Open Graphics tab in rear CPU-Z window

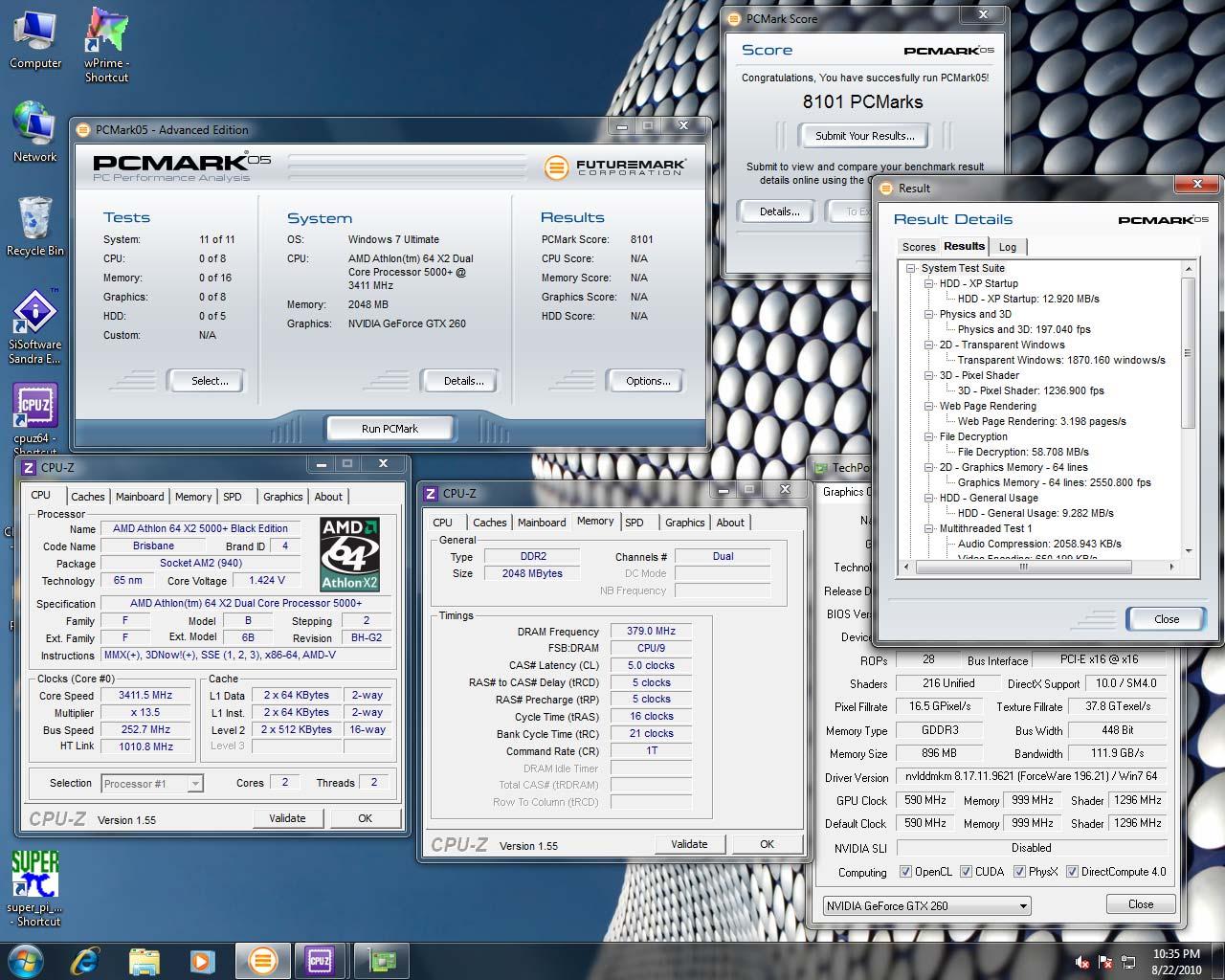pos(283,497)
